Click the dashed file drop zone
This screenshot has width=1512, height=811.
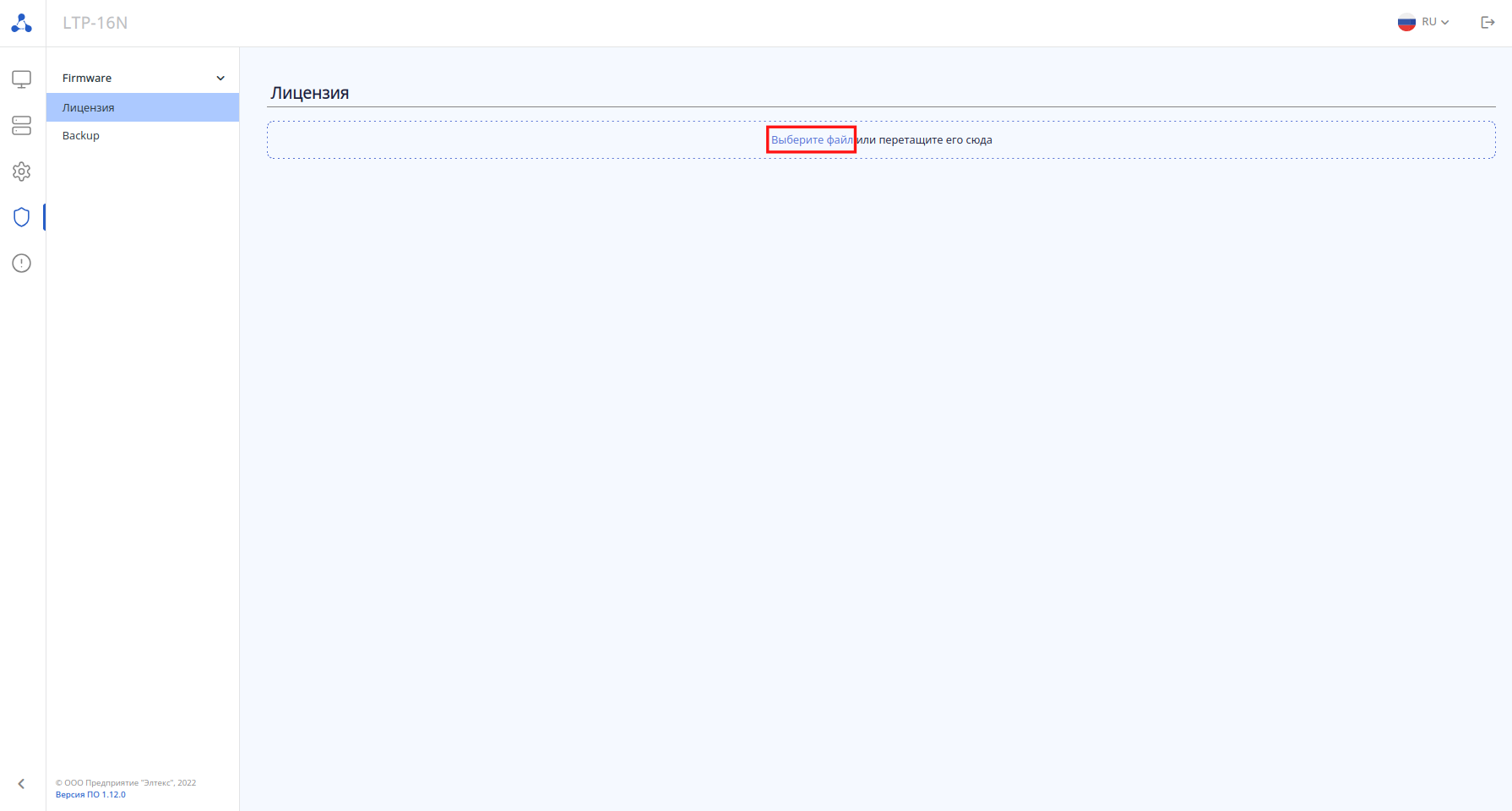[x=881, y=140]
